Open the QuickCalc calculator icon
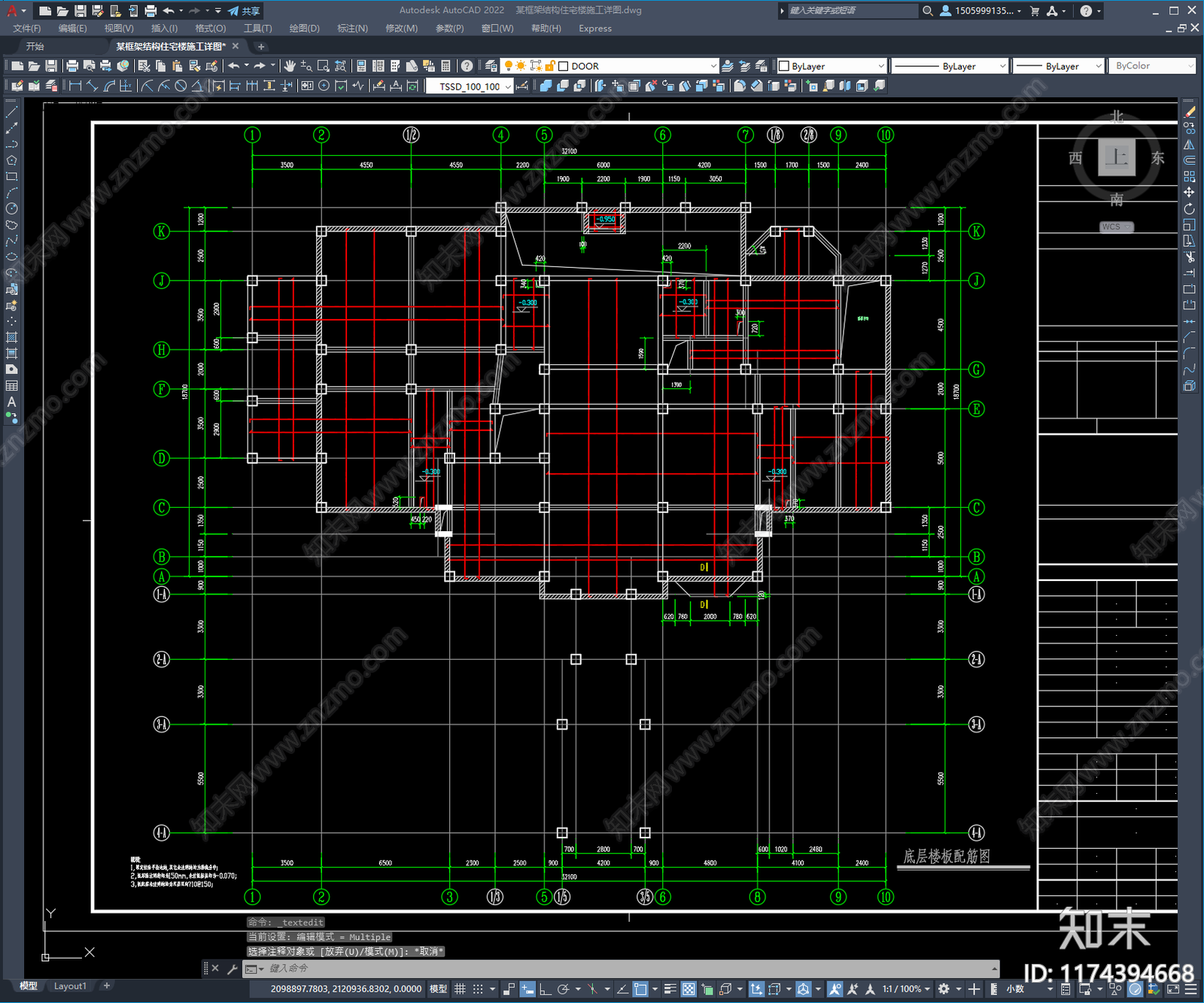The width and height of the screenshot is (1204, 1003). 445,66
